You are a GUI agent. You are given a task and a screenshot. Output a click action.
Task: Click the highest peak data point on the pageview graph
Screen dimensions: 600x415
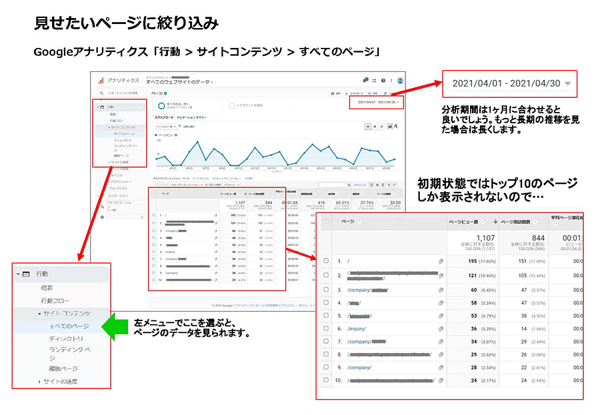(197, 142)
